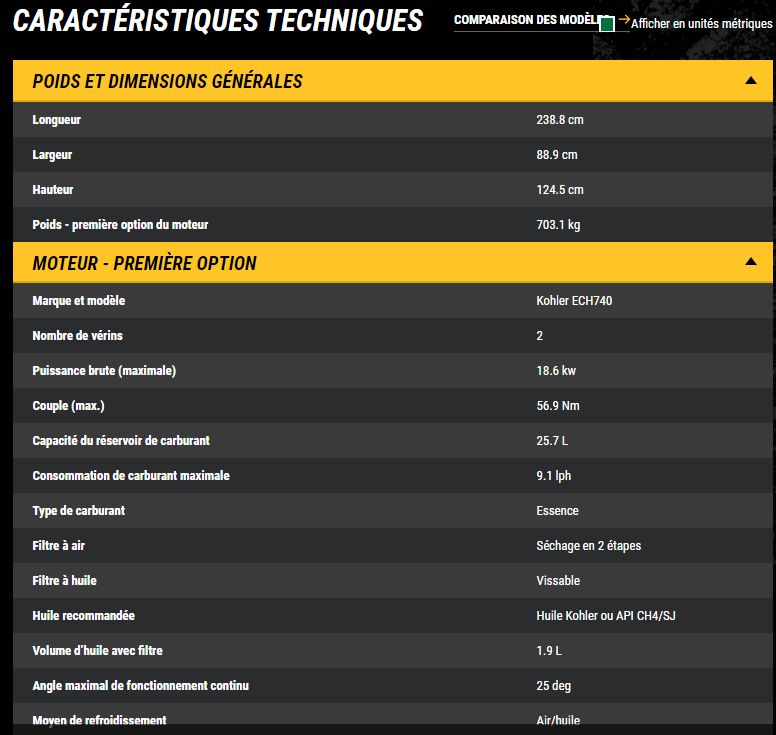The height and width of the screenshot is (735, 776).
Task: Click the Hauteur value 124.5 cm
Action: click(560, 190)
